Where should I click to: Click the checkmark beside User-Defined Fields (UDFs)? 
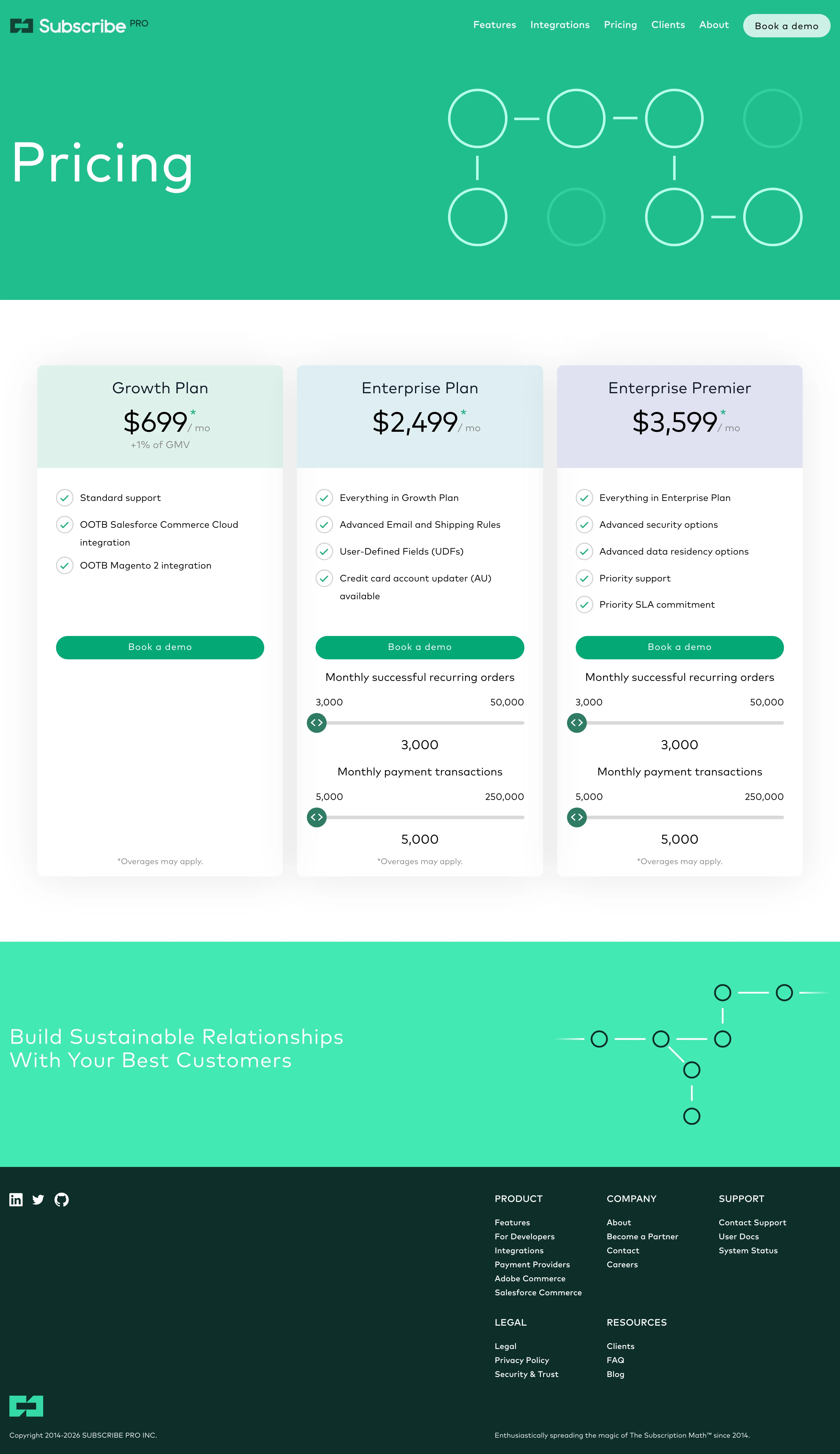324,551
